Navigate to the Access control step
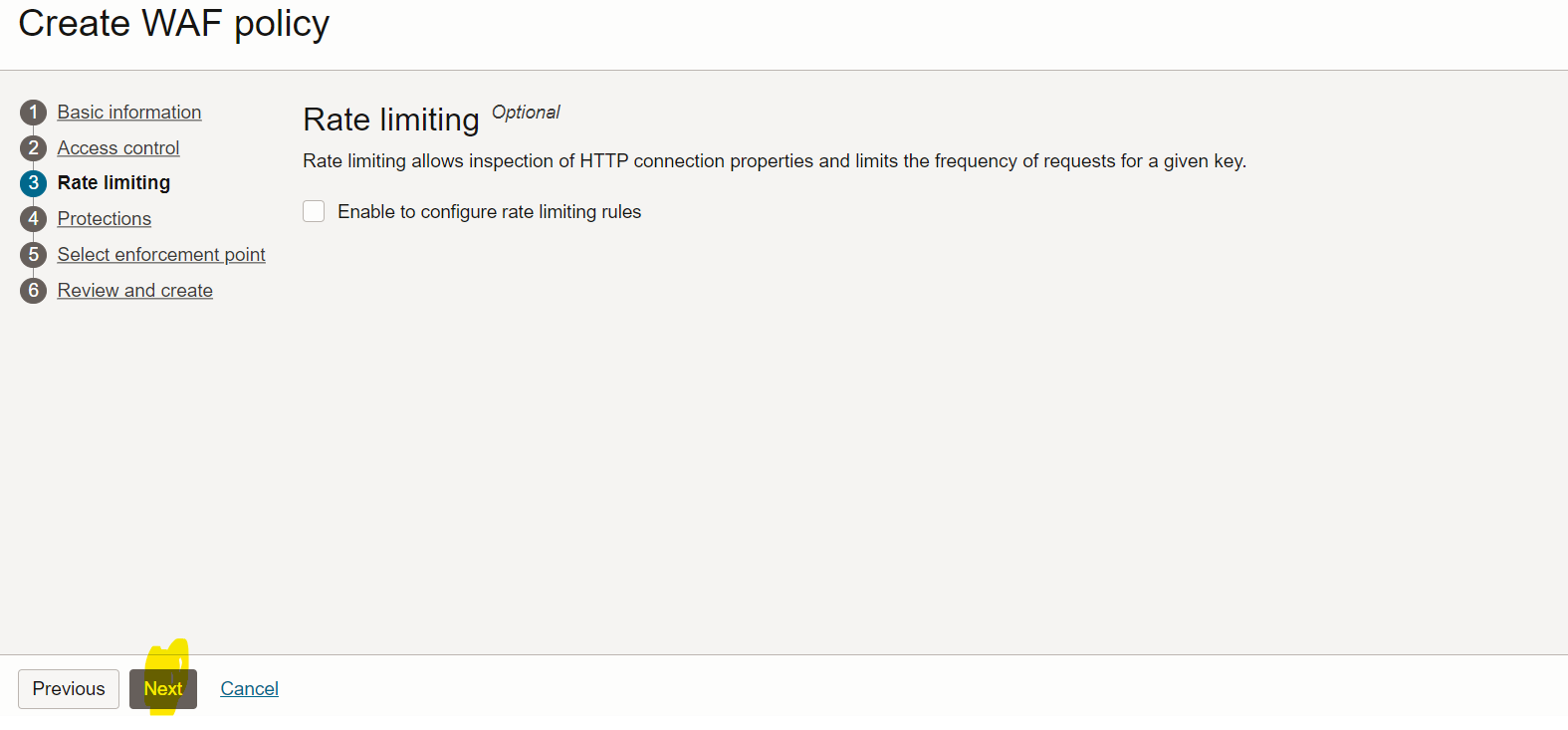1568x730 pixels. [x=117, y=147]
